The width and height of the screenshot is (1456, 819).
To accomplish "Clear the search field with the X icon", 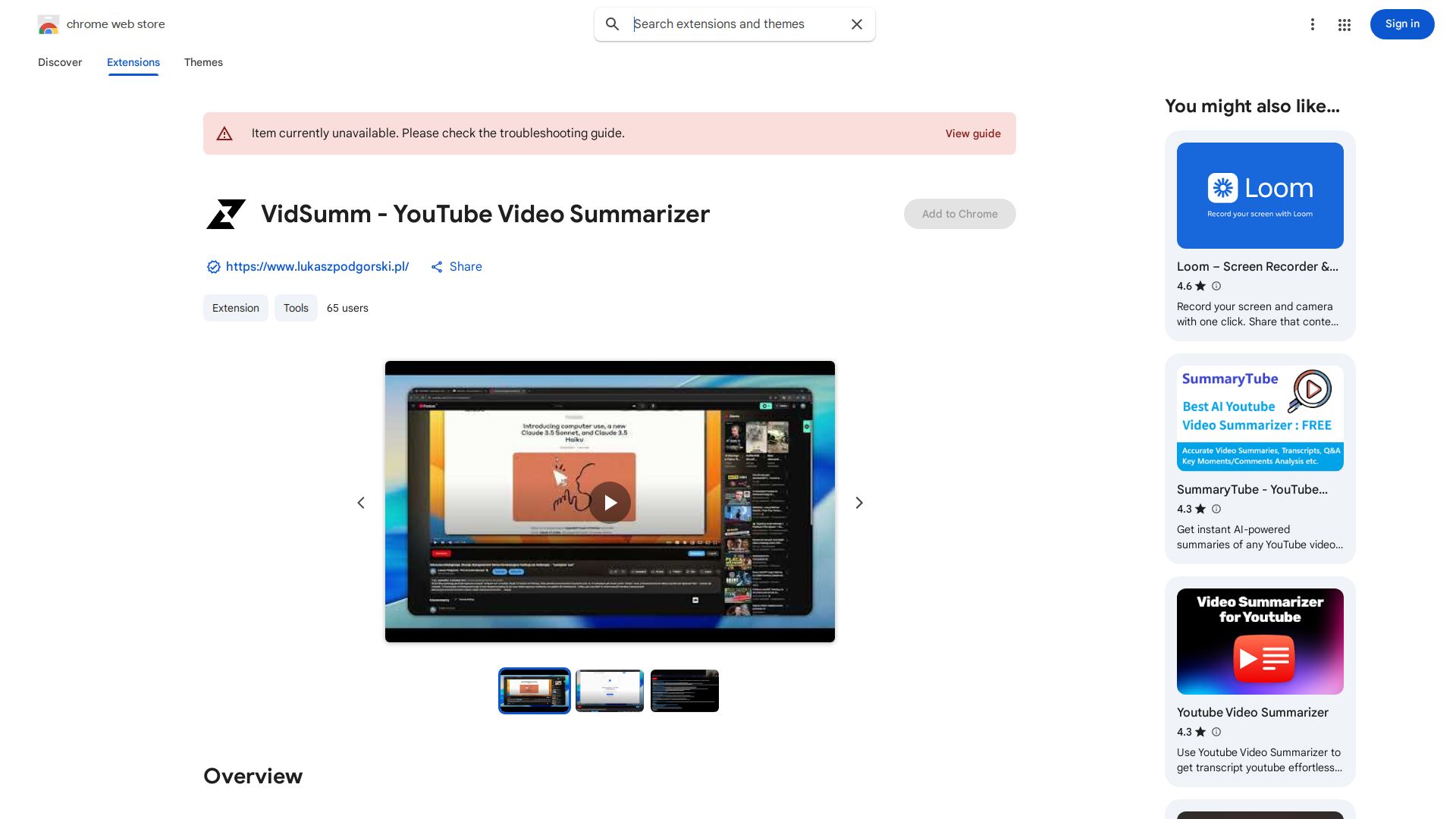I will [856, 24].
